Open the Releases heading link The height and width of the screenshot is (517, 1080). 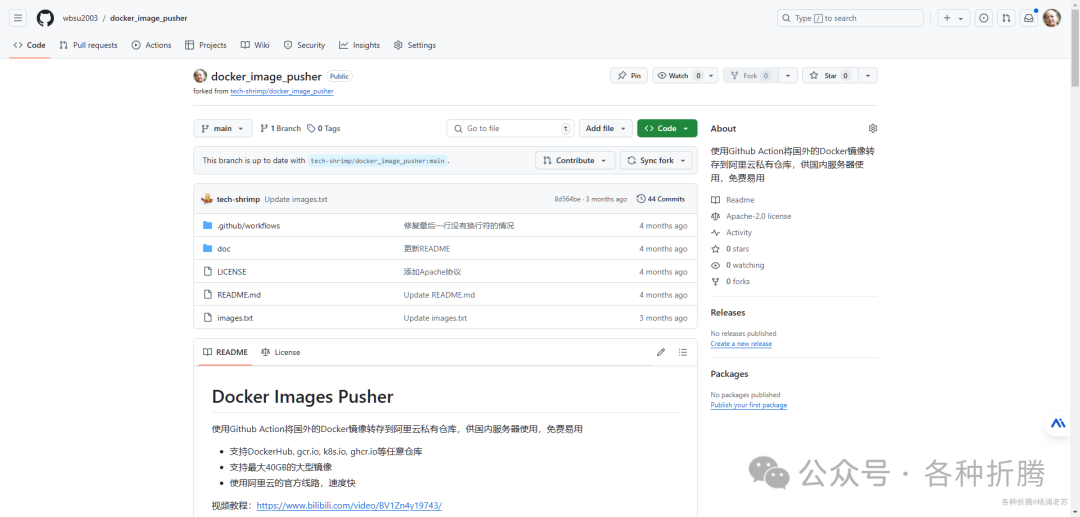728,313
